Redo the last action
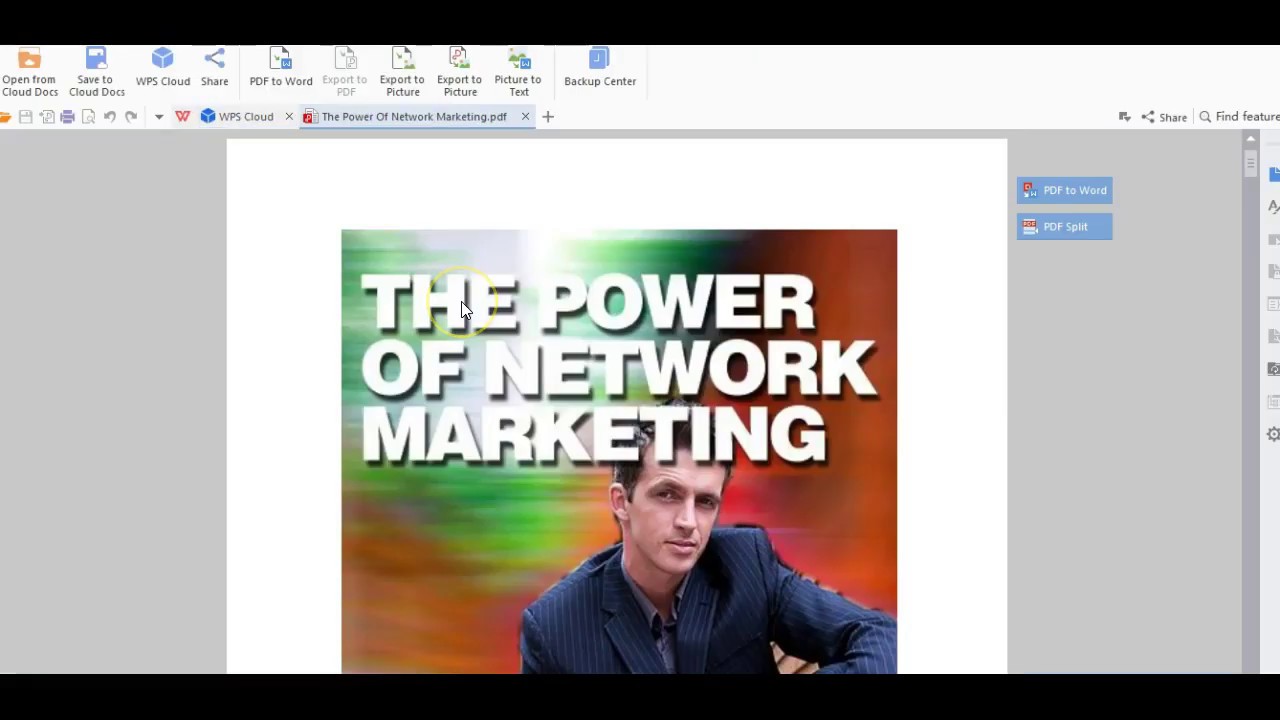The height and width of the screenshot is (720, 1280). (131, 117)
